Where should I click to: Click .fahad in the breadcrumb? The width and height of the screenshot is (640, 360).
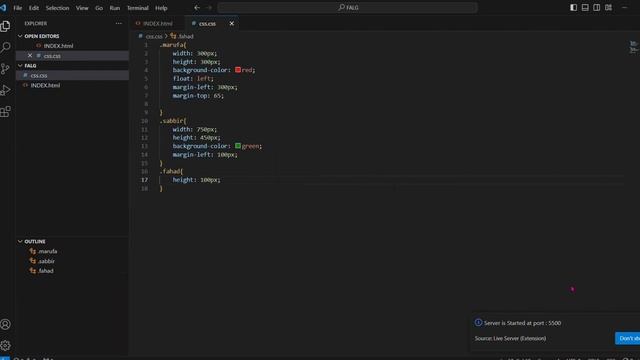186,36
